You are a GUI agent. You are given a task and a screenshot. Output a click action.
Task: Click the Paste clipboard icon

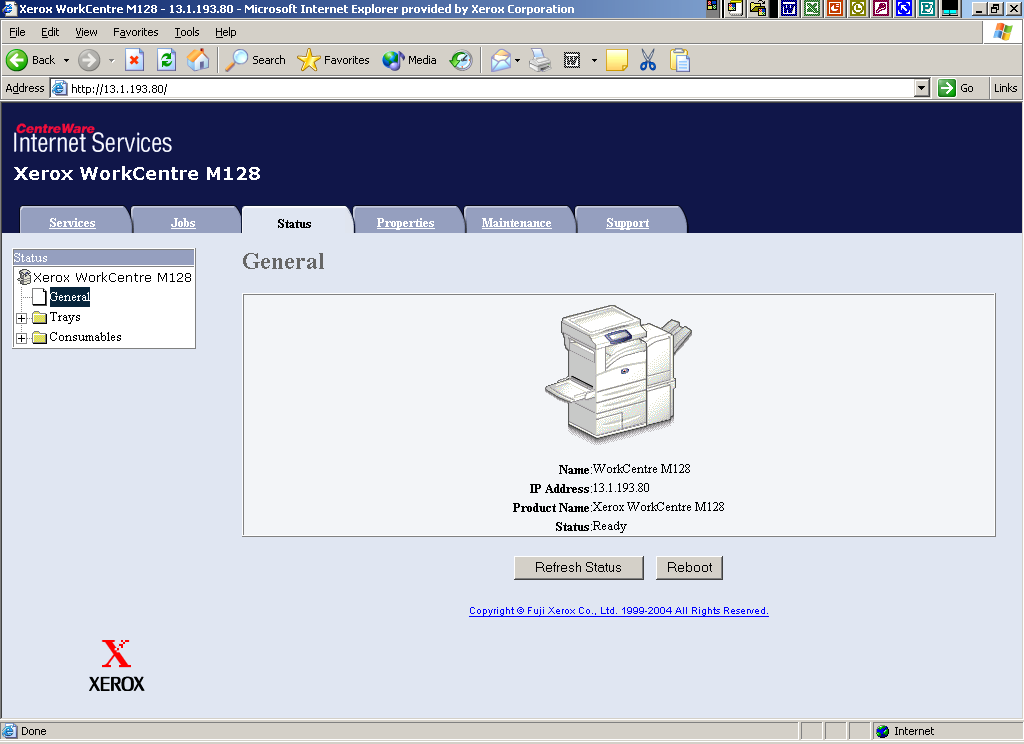pyautogui.click(x=680, y=60)
